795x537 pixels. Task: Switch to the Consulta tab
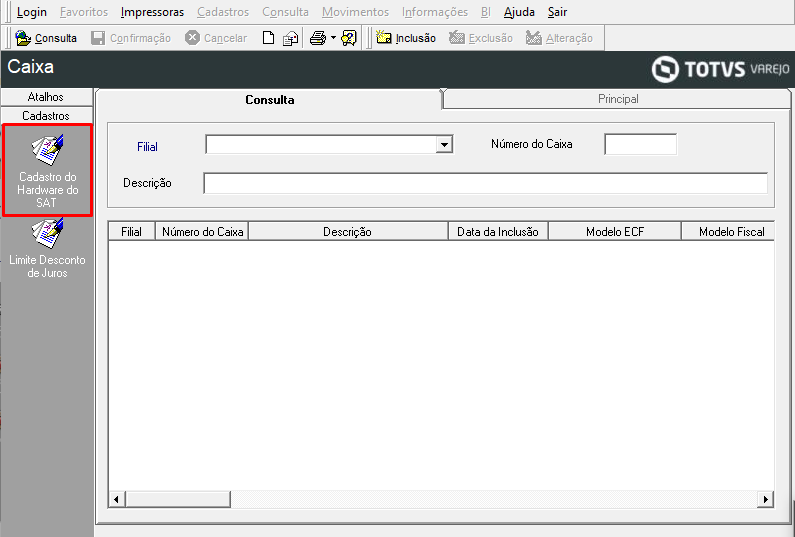[x=269, y=99]
